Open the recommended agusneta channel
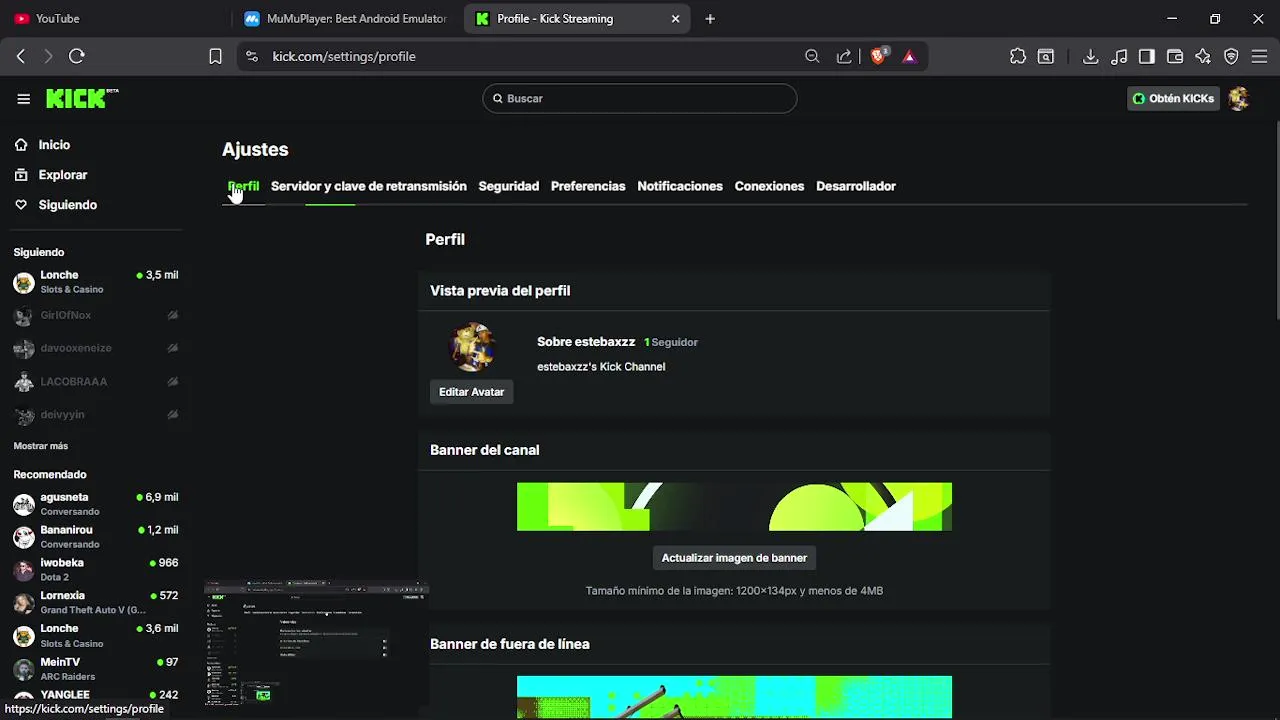The width and height of the screenshot is (1280, 720). pos(96,504)
